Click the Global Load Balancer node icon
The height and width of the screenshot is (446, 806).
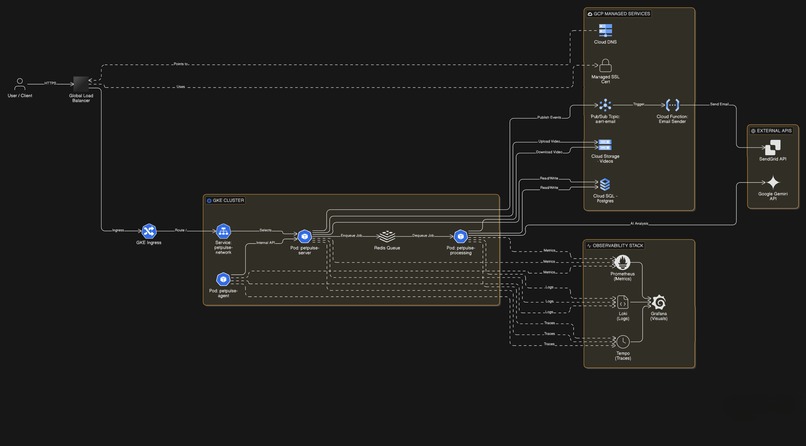[x=81, y=84]
